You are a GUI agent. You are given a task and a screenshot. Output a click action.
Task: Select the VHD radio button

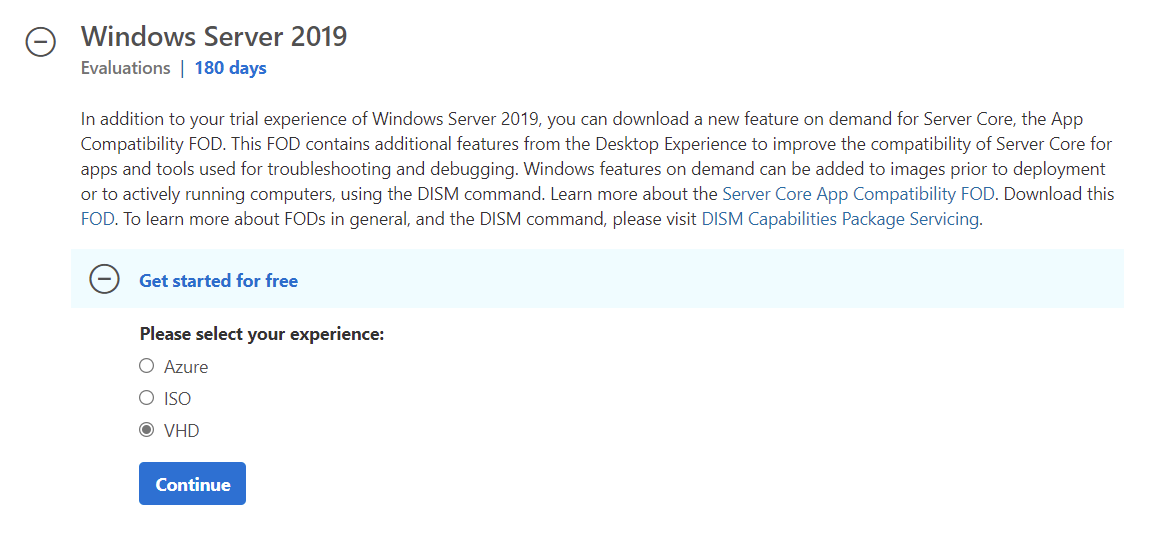pos(147,430)
